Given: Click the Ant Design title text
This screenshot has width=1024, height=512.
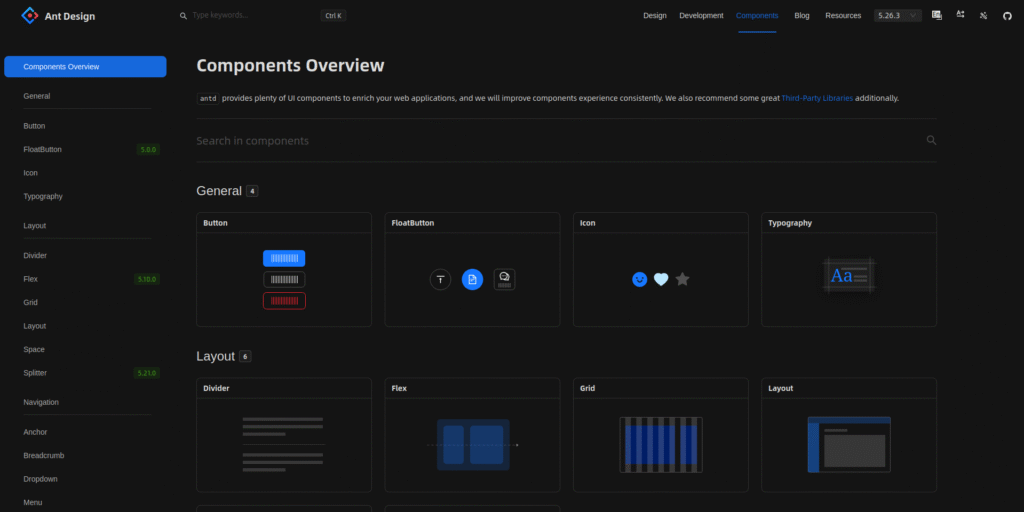Looking at the screenshot, I should [69, 16].
